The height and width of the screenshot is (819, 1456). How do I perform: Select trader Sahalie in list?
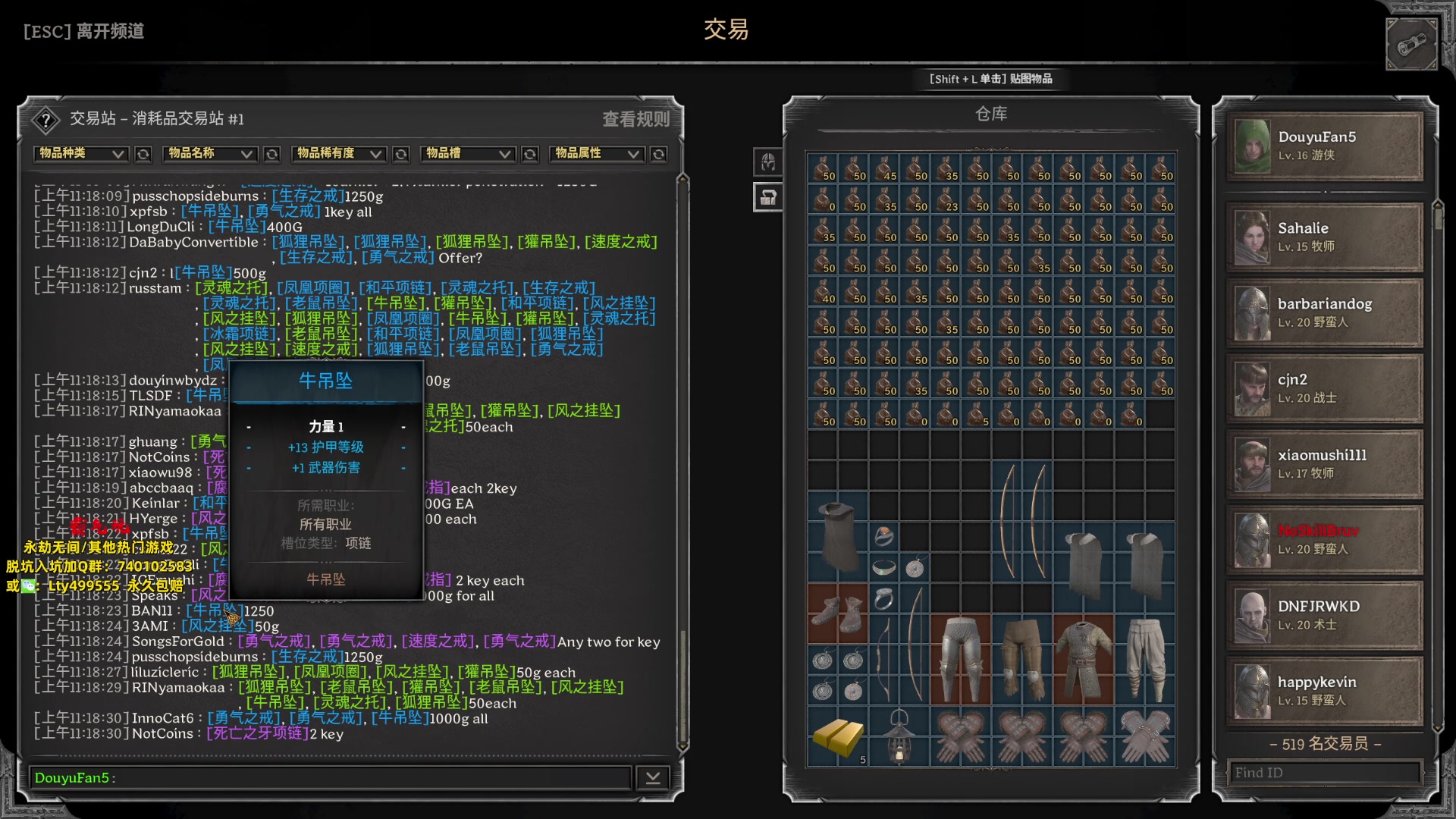(1325, 237)
